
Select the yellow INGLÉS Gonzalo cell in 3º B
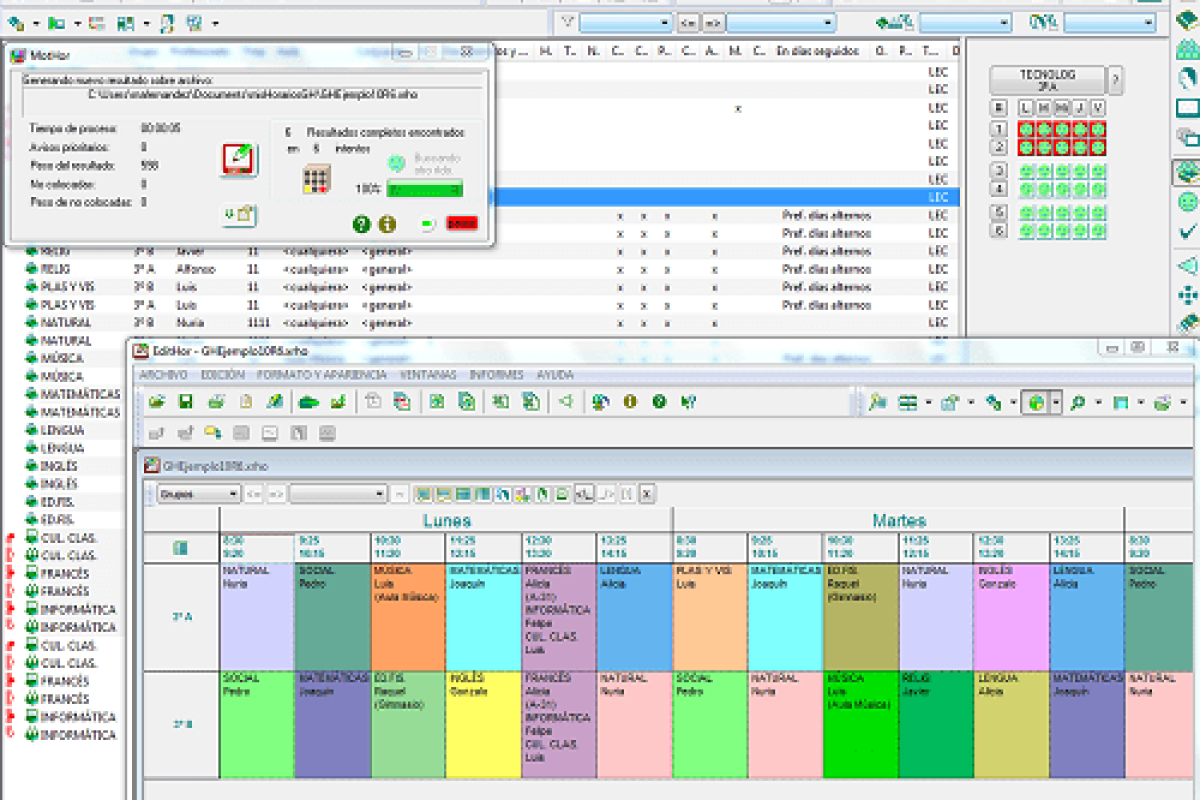(484, 724)
